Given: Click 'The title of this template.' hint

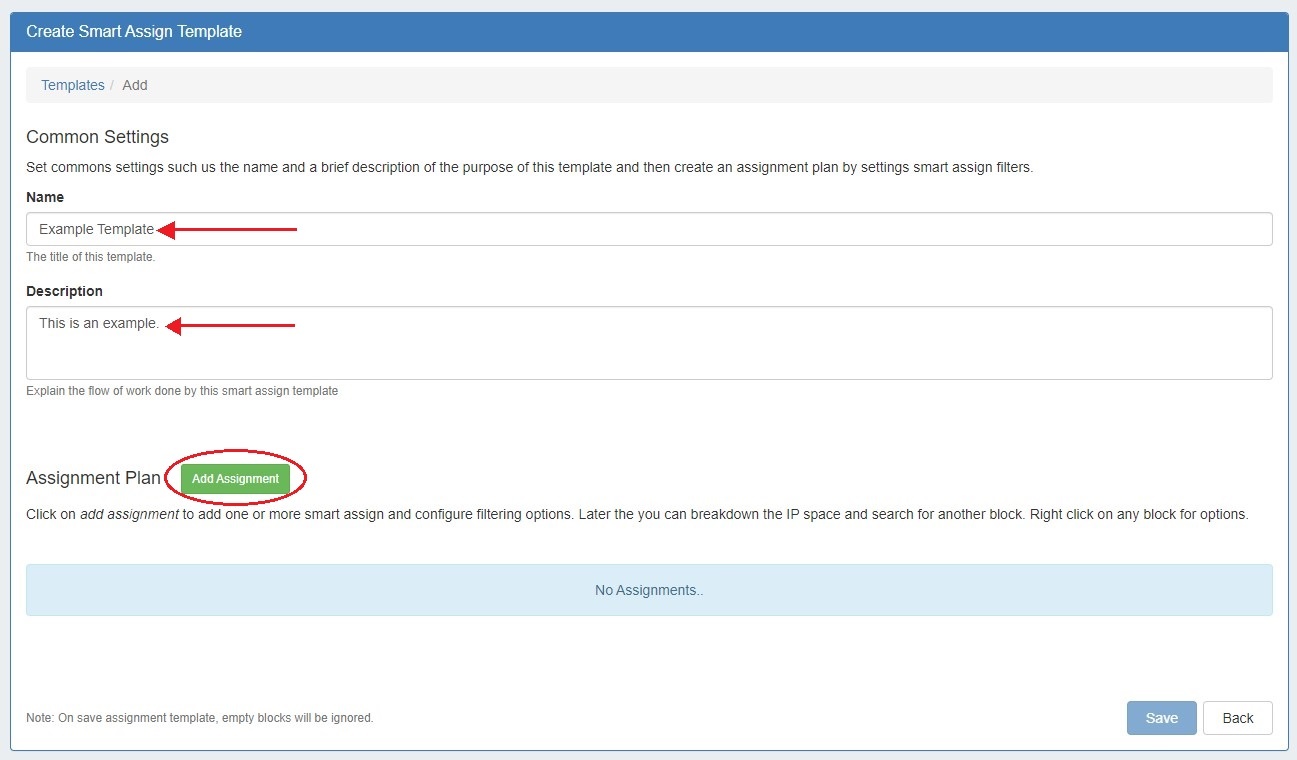Looking at the screenshot, I should point(90,257).
